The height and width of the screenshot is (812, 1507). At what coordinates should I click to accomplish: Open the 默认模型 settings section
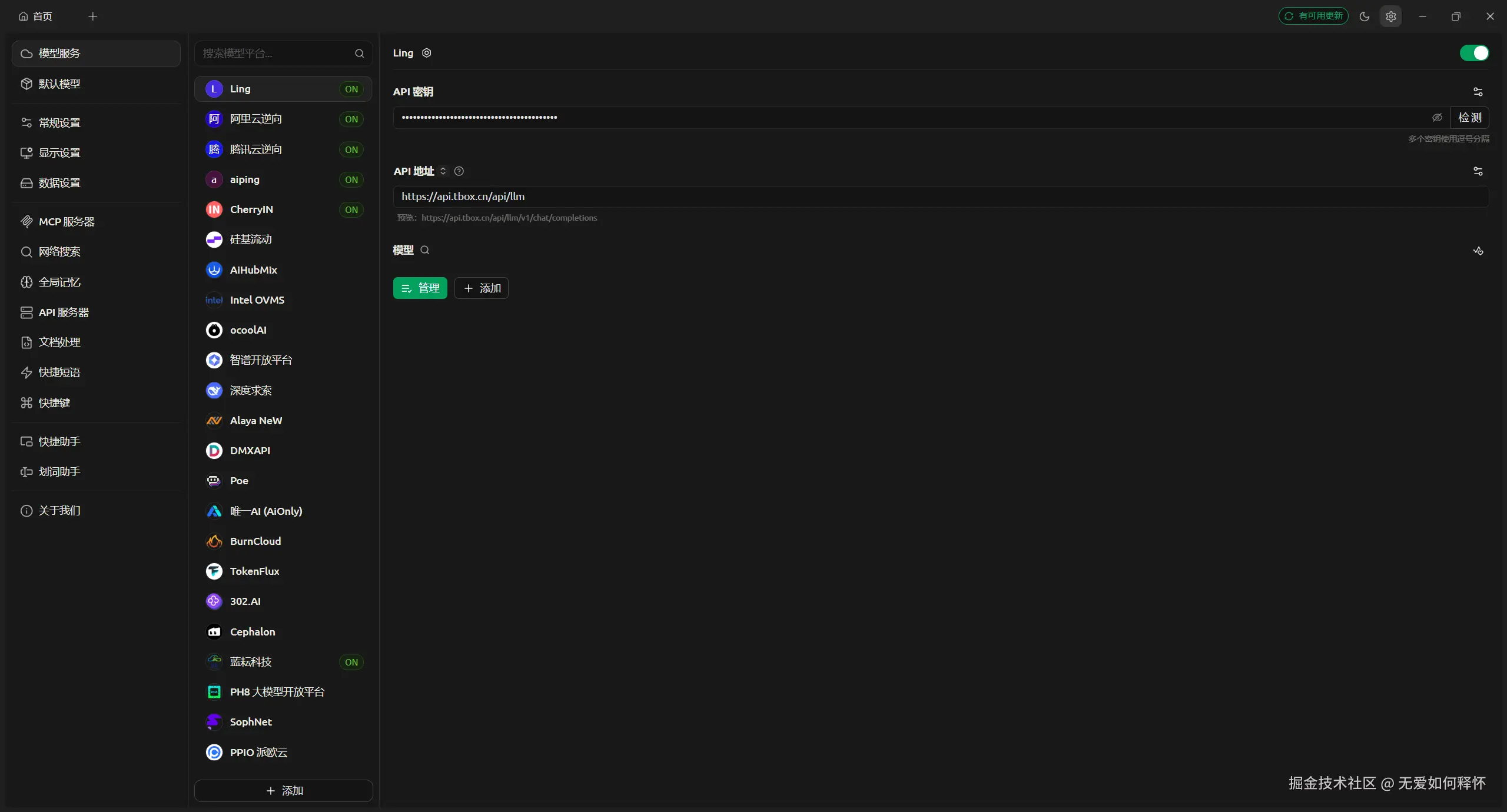[59, 84]
